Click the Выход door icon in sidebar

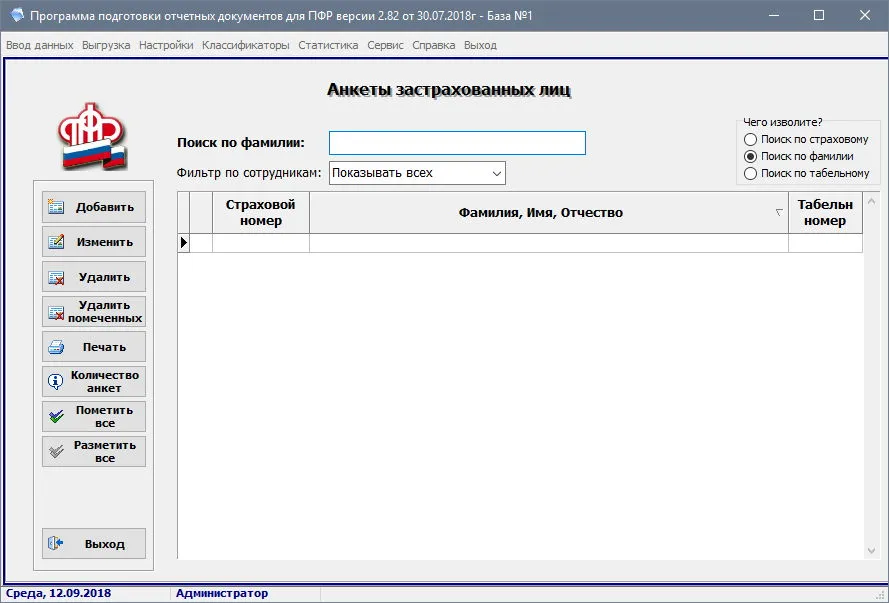click(x=56, y=543)
